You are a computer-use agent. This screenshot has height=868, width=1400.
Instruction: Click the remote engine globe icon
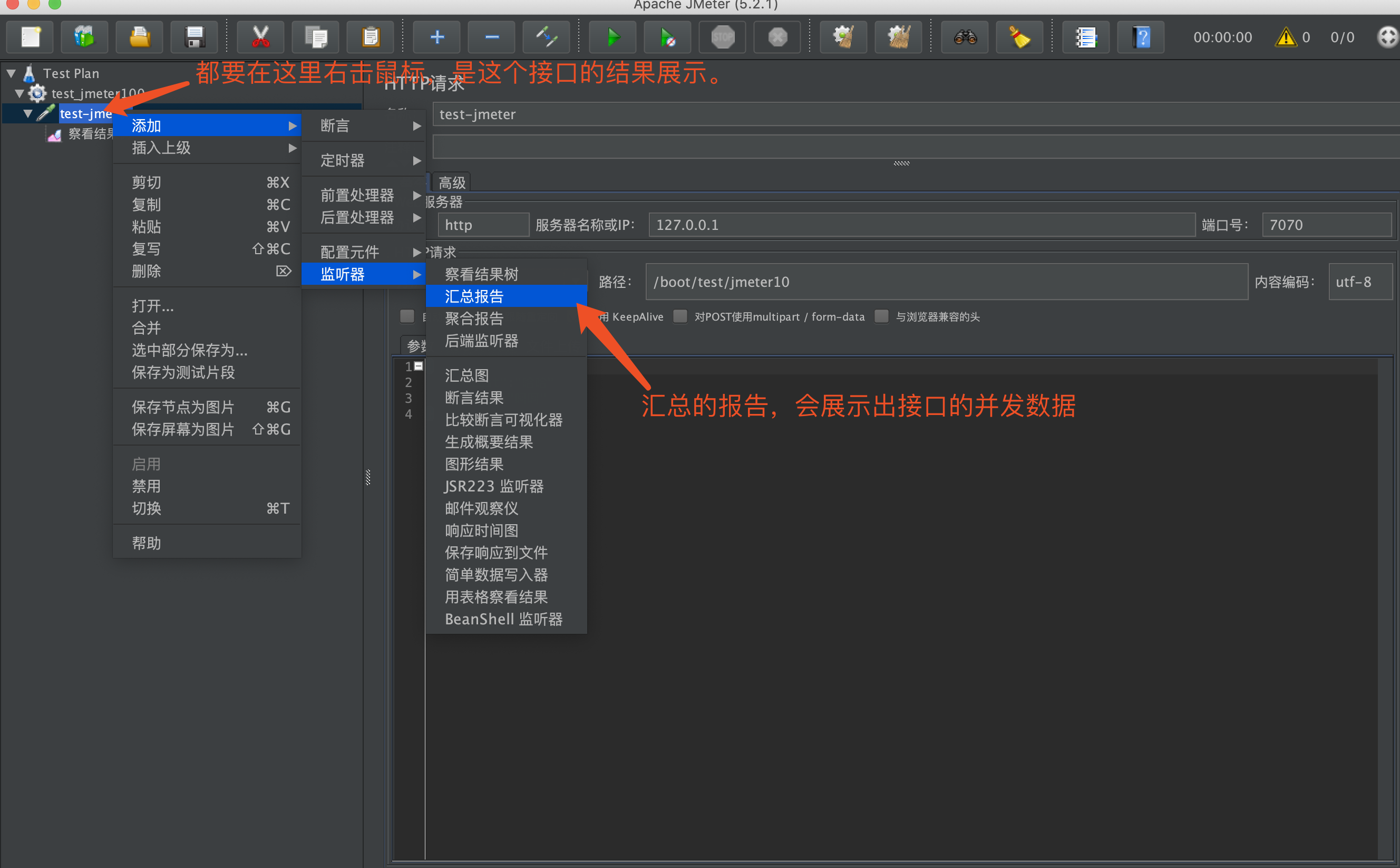coord(1388,37)
